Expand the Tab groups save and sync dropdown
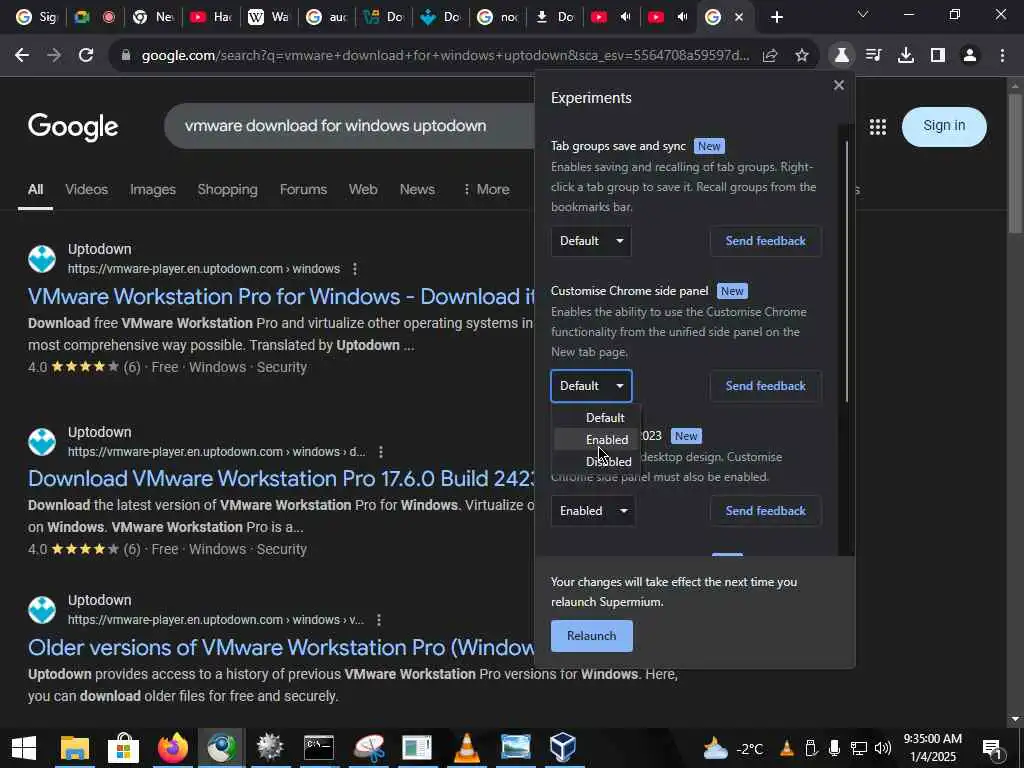 click(x=591, y=241)
